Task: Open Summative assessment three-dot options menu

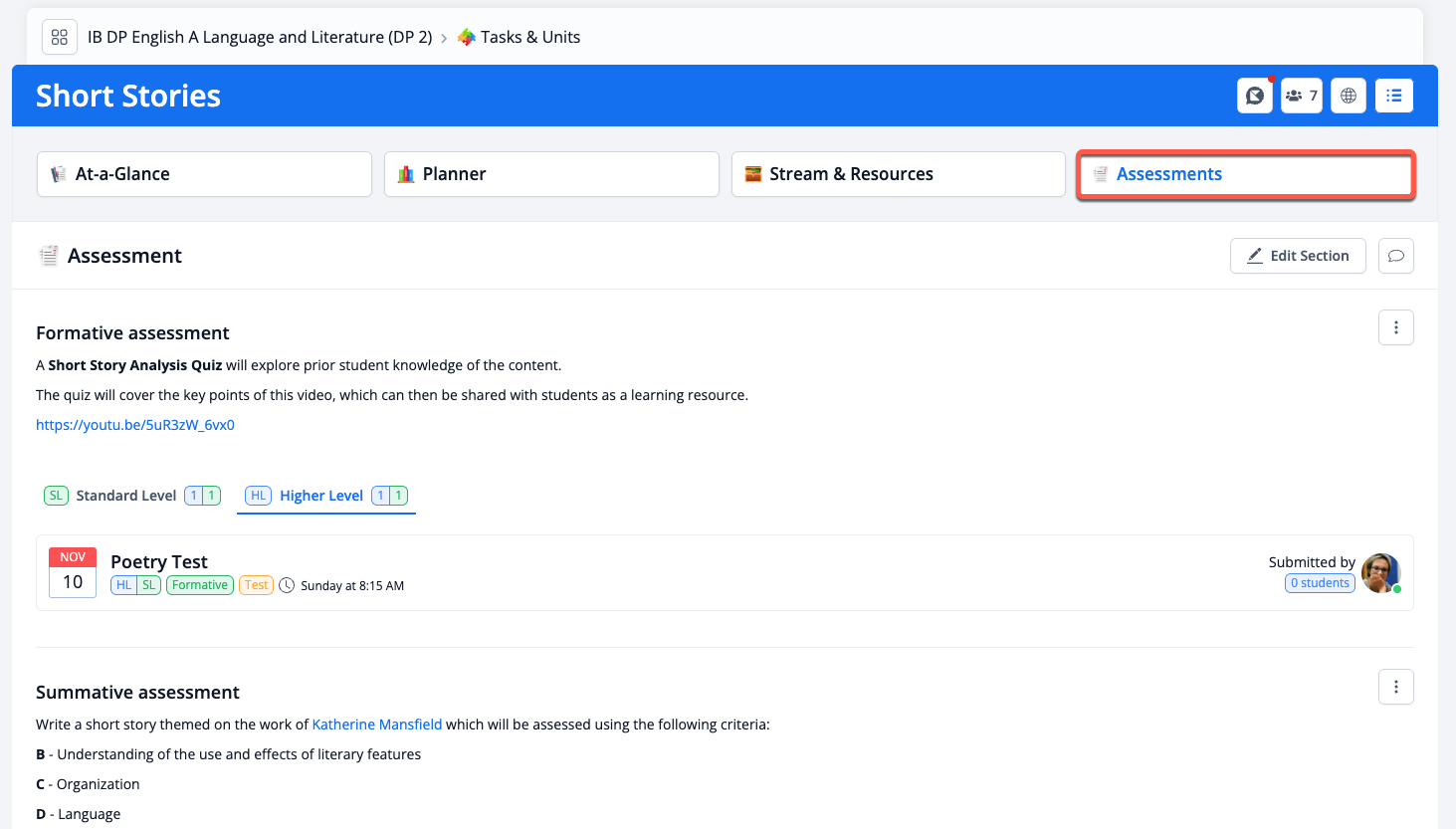Action: [x=1396, y=687]
